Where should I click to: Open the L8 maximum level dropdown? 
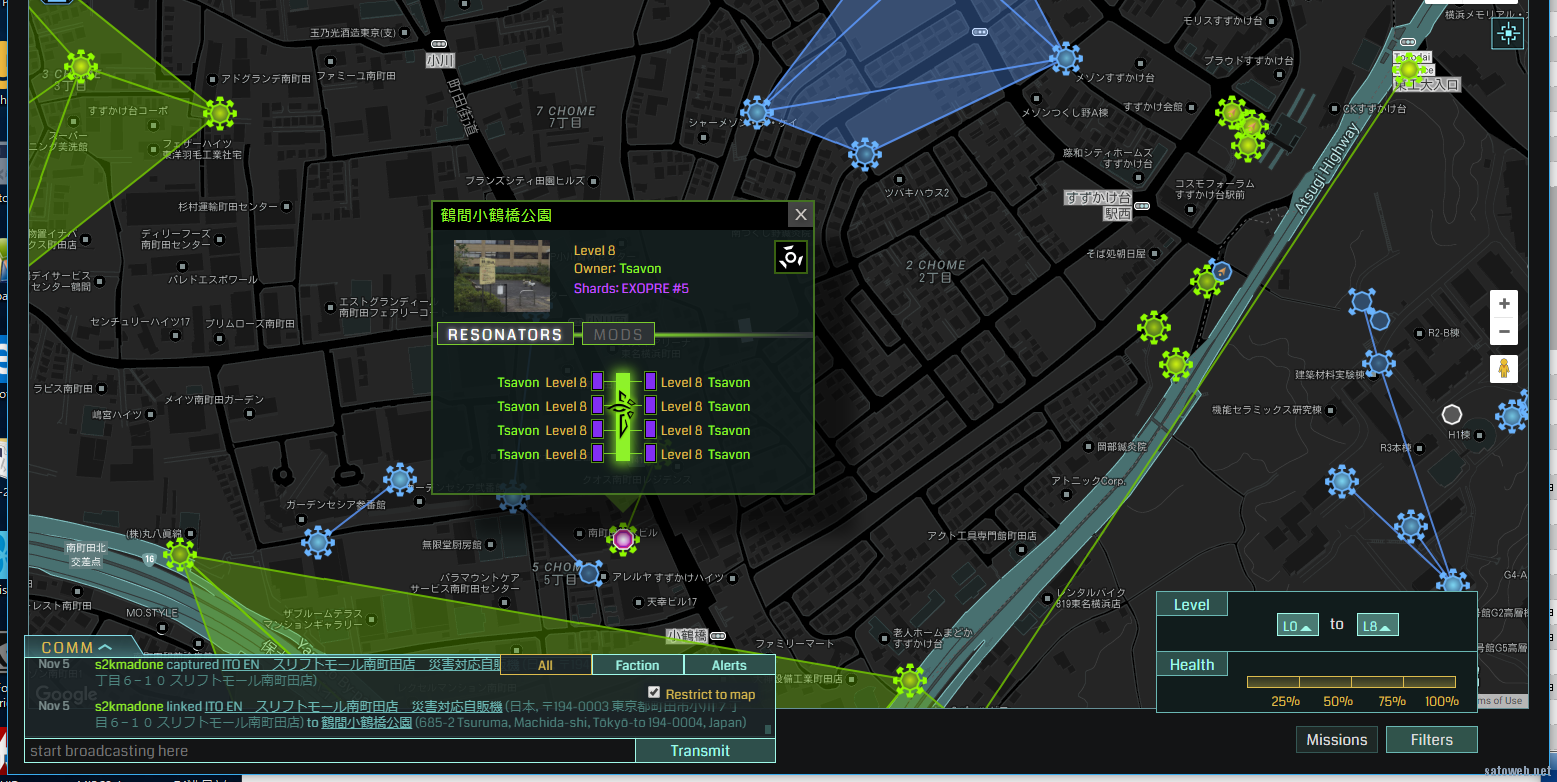coord(1378,626)
